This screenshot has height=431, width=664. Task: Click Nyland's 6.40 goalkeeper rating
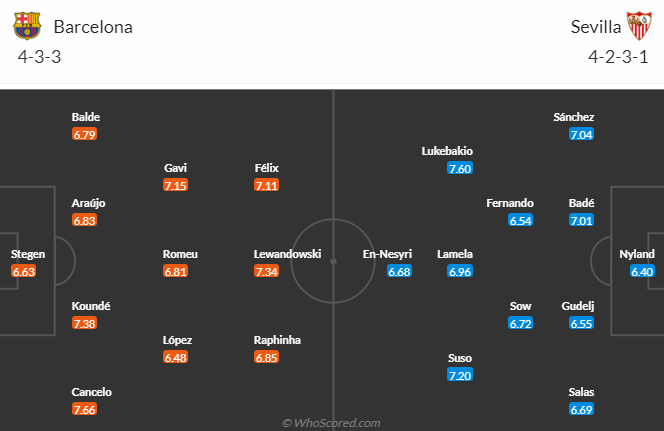(642, 271)
